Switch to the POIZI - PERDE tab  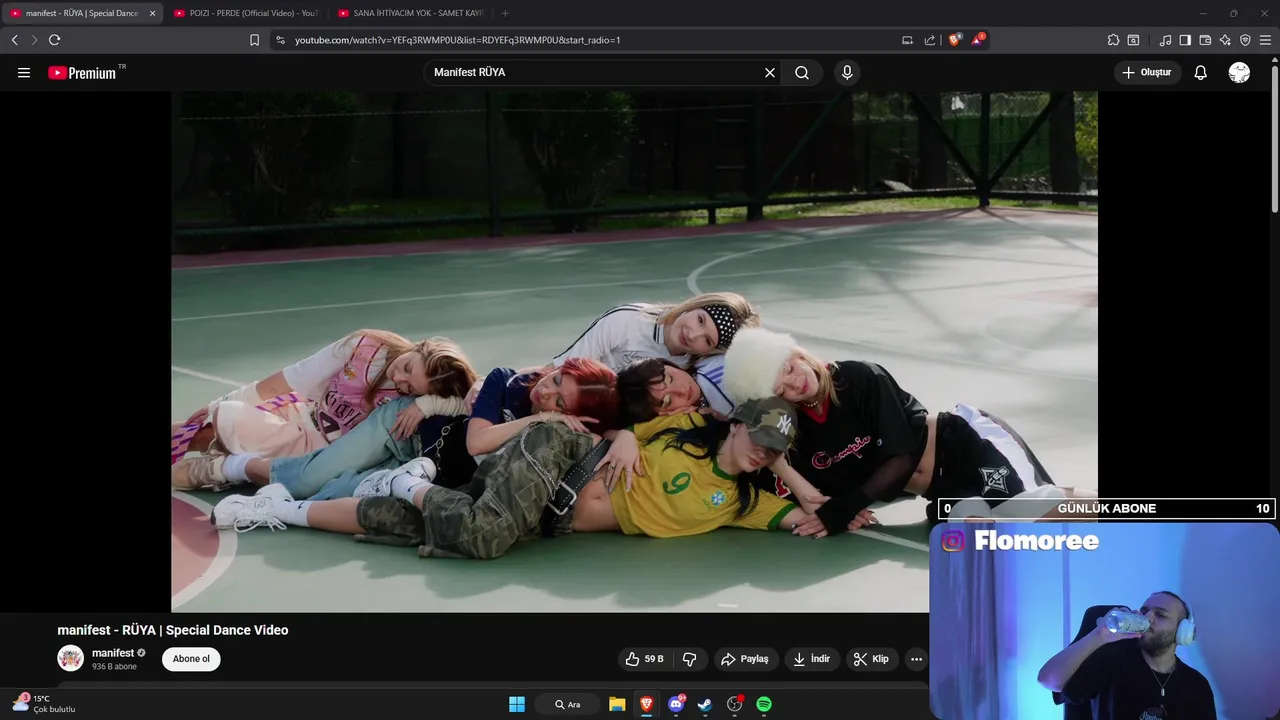tap(247, 13)
